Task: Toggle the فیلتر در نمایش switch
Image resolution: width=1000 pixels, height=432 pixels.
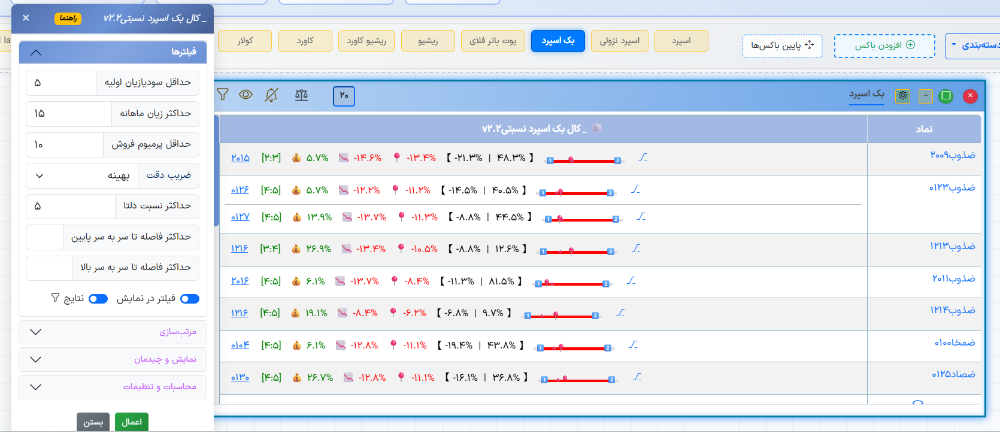Action: pyautogui.click(x=190, y=298)
